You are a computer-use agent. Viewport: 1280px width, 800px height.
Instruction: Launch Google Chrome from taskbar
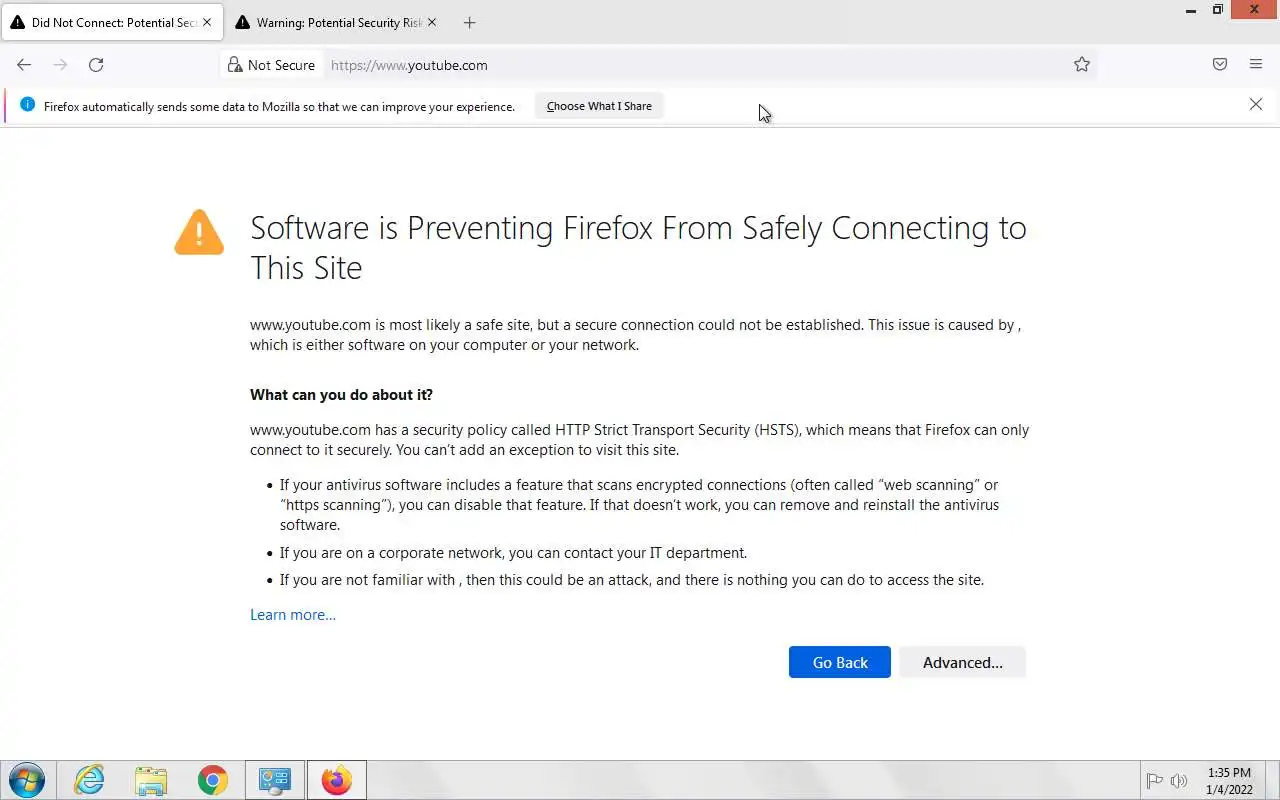[x=213, y=780]
